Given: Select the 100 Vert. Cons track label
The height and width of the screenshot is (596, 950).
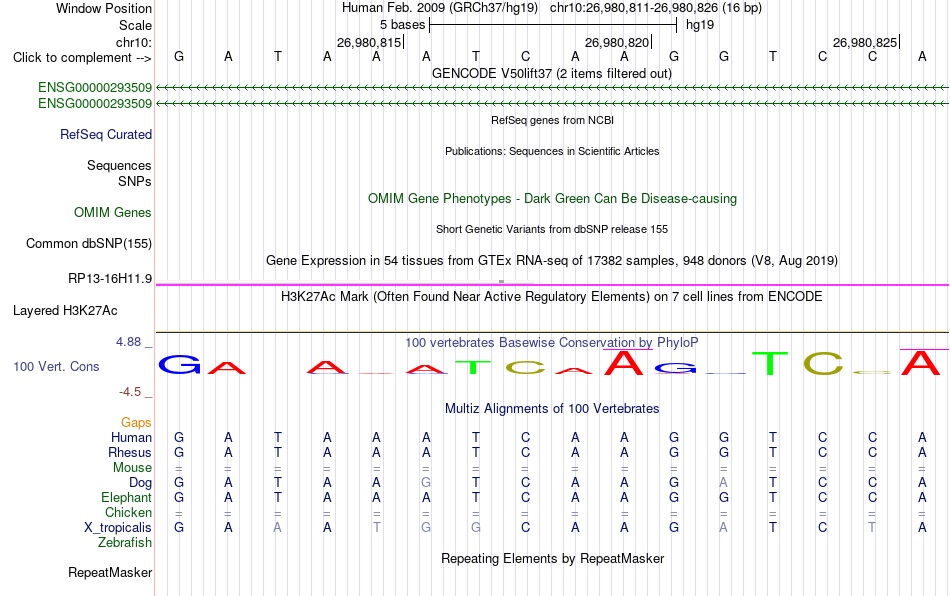Looking at the screenshot, I should 56,366.
